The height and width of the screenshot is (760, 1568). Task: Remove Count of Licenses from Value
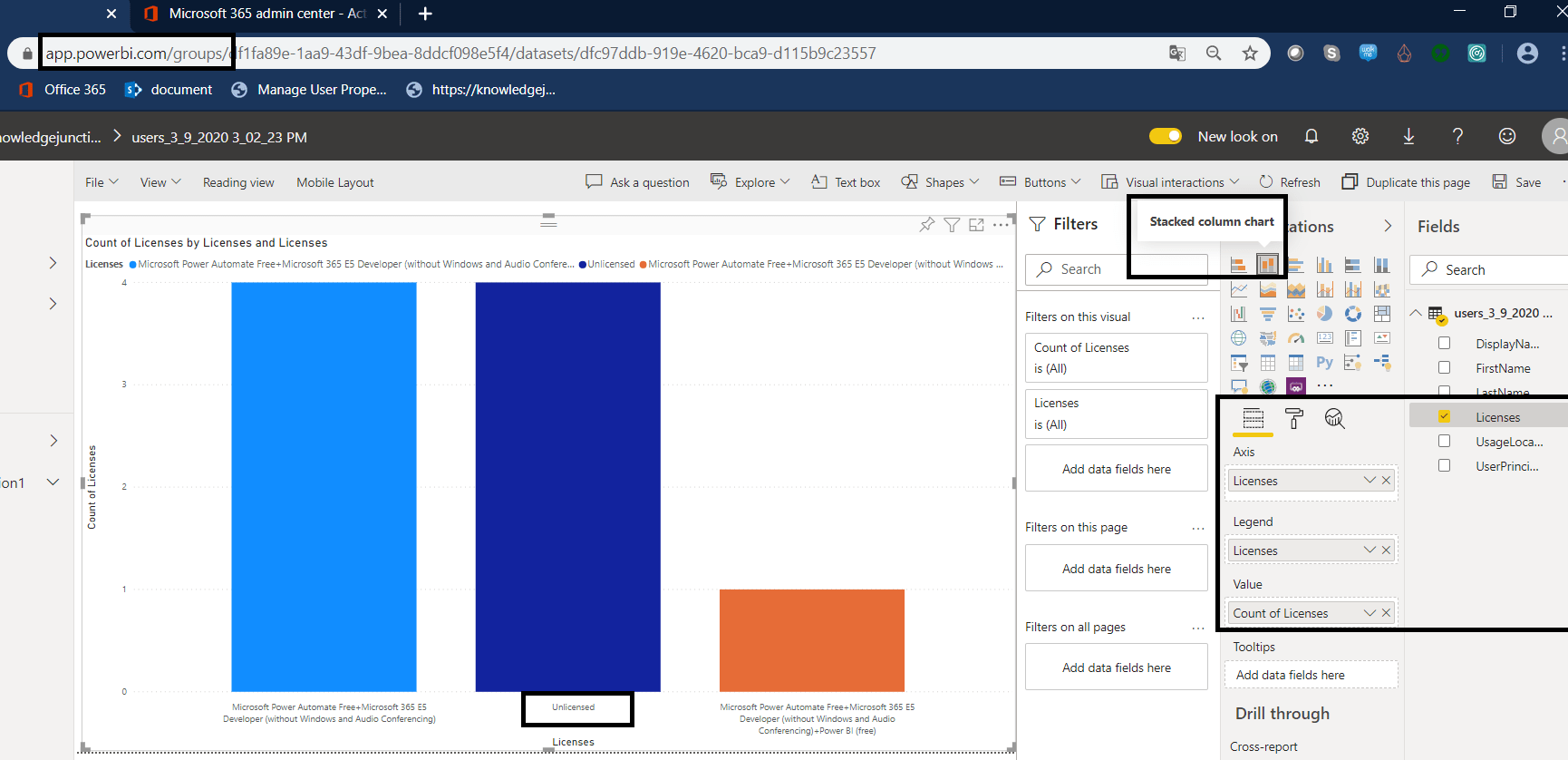pyautogui.click(x=1386, y=613)
